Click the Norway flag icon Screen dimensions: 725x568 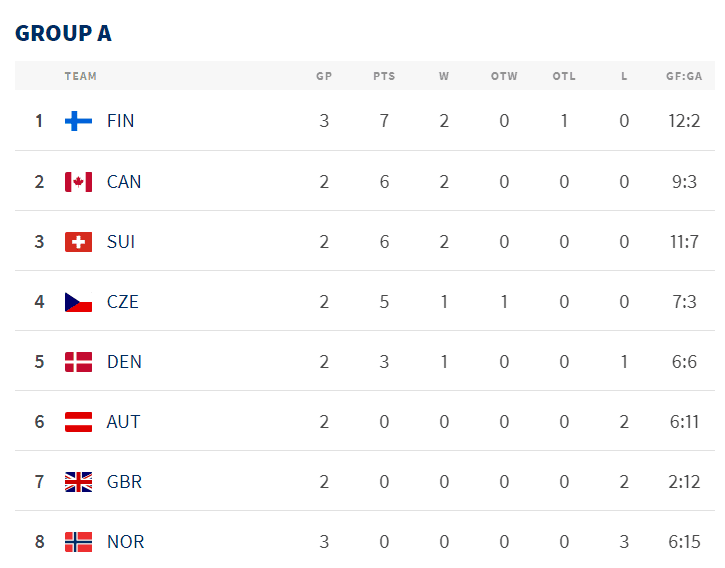pyautogui.click(x=78, y=541)
